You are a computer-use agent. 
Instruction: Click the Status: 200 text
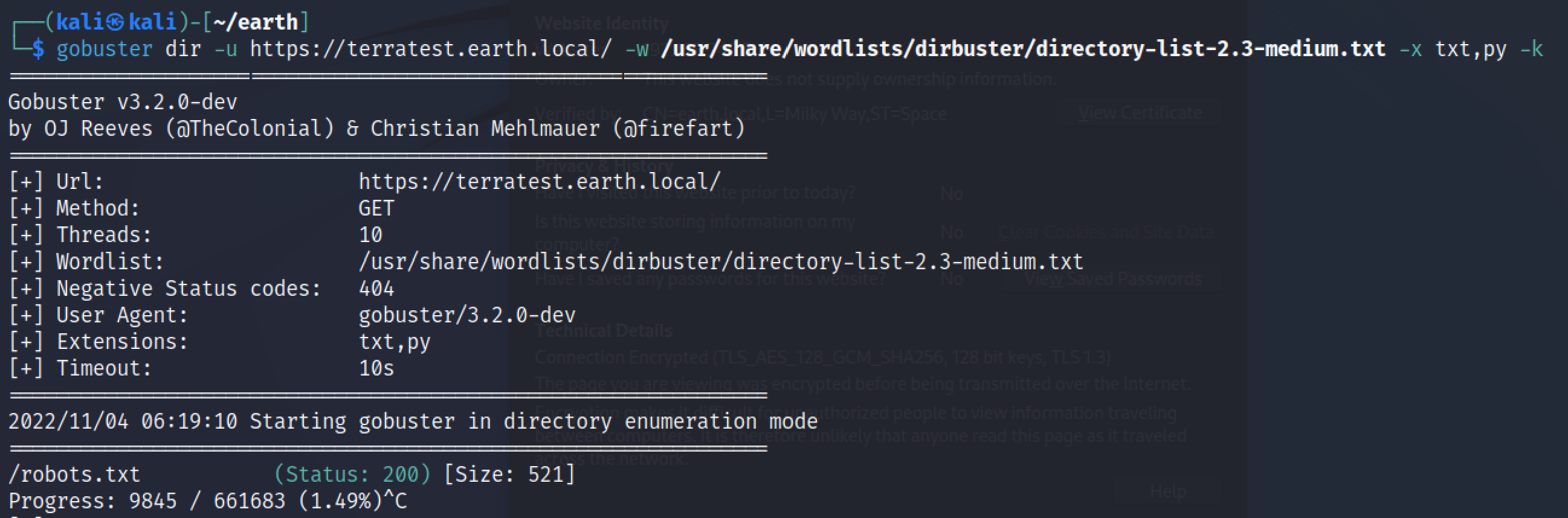point(352,474)
